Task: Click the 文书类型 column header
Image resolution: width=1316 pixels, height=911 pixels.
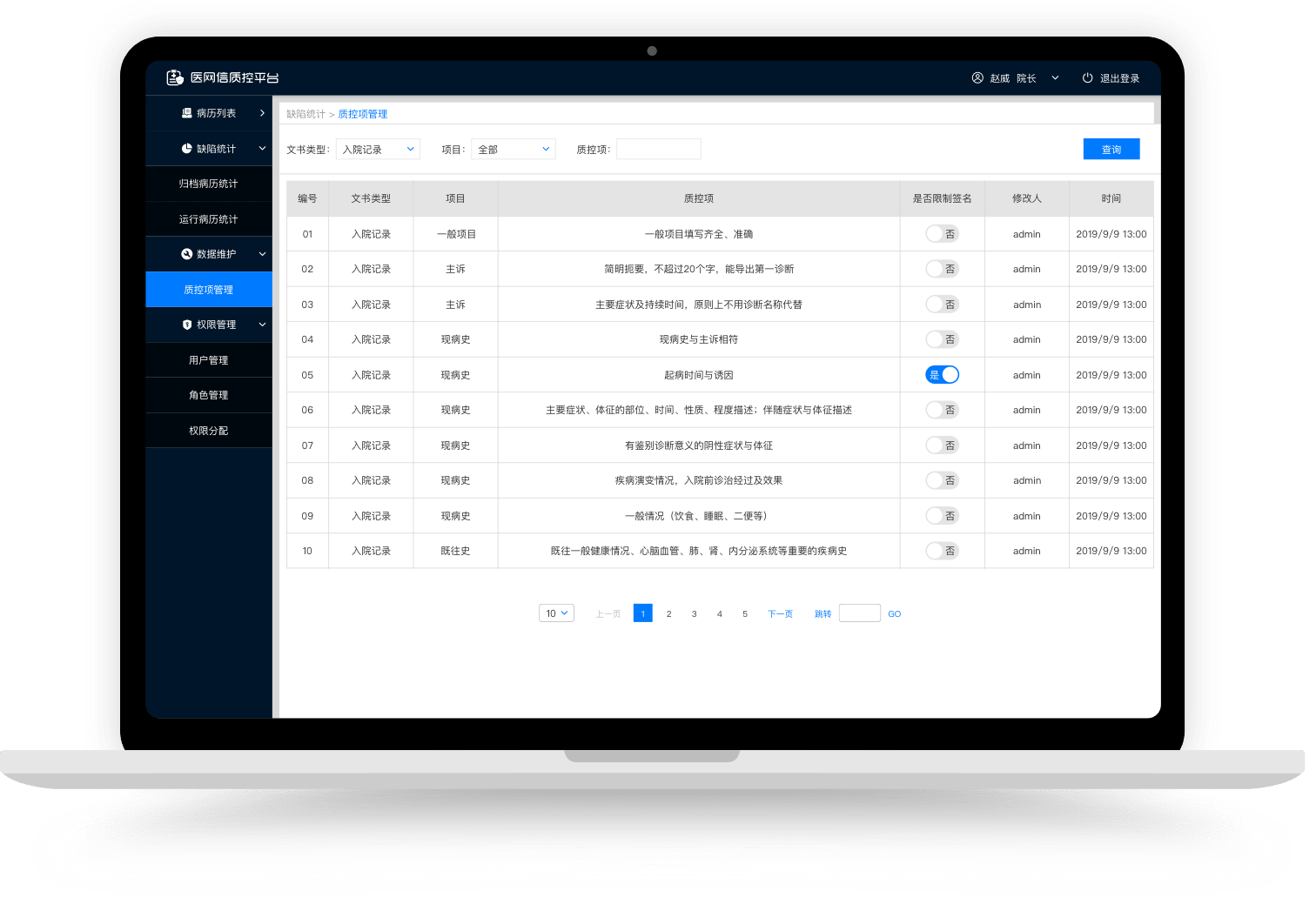Action: coord(371,198)
